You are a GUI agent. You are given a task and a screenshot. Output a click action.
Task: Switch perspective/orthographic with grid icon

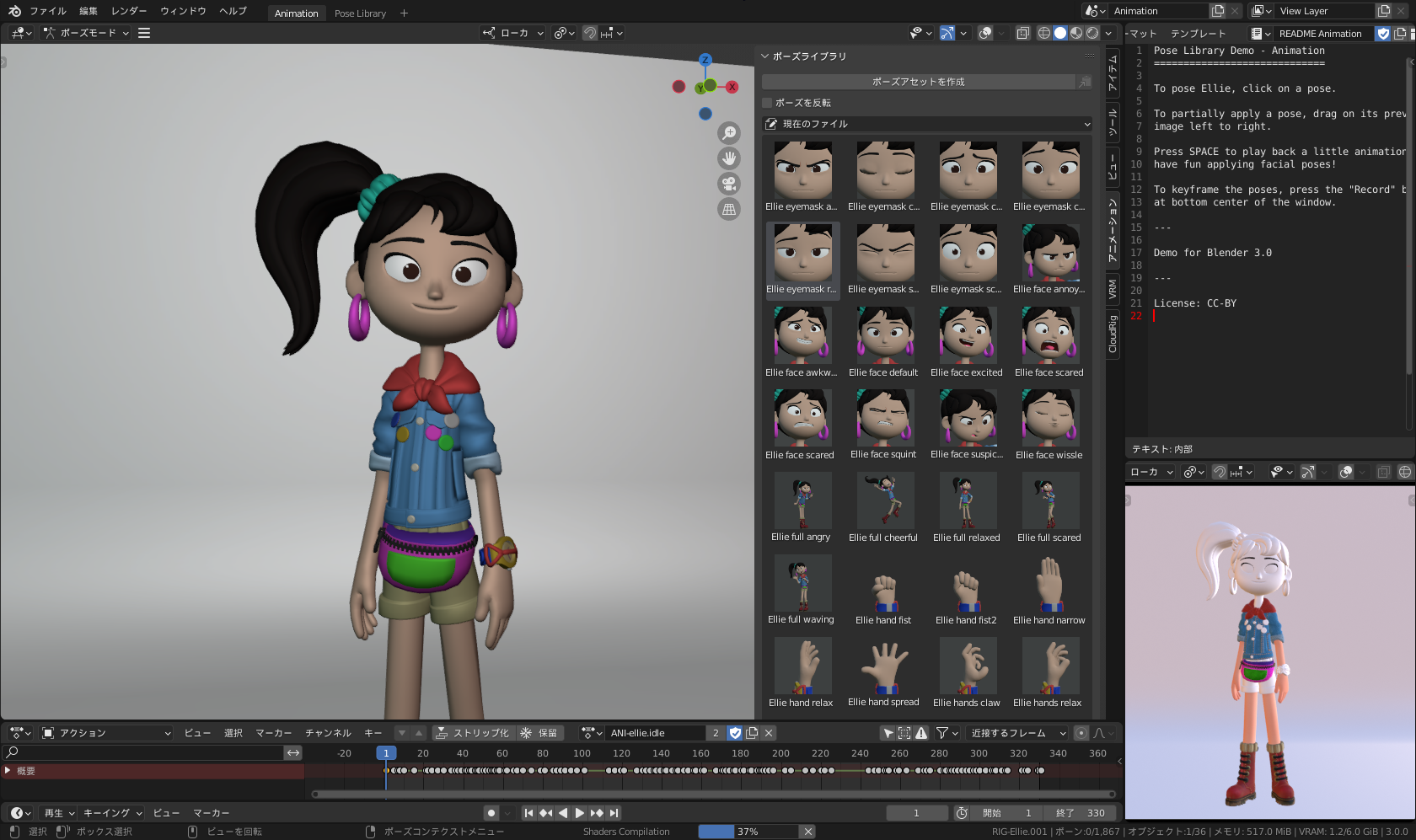[729, 209]
